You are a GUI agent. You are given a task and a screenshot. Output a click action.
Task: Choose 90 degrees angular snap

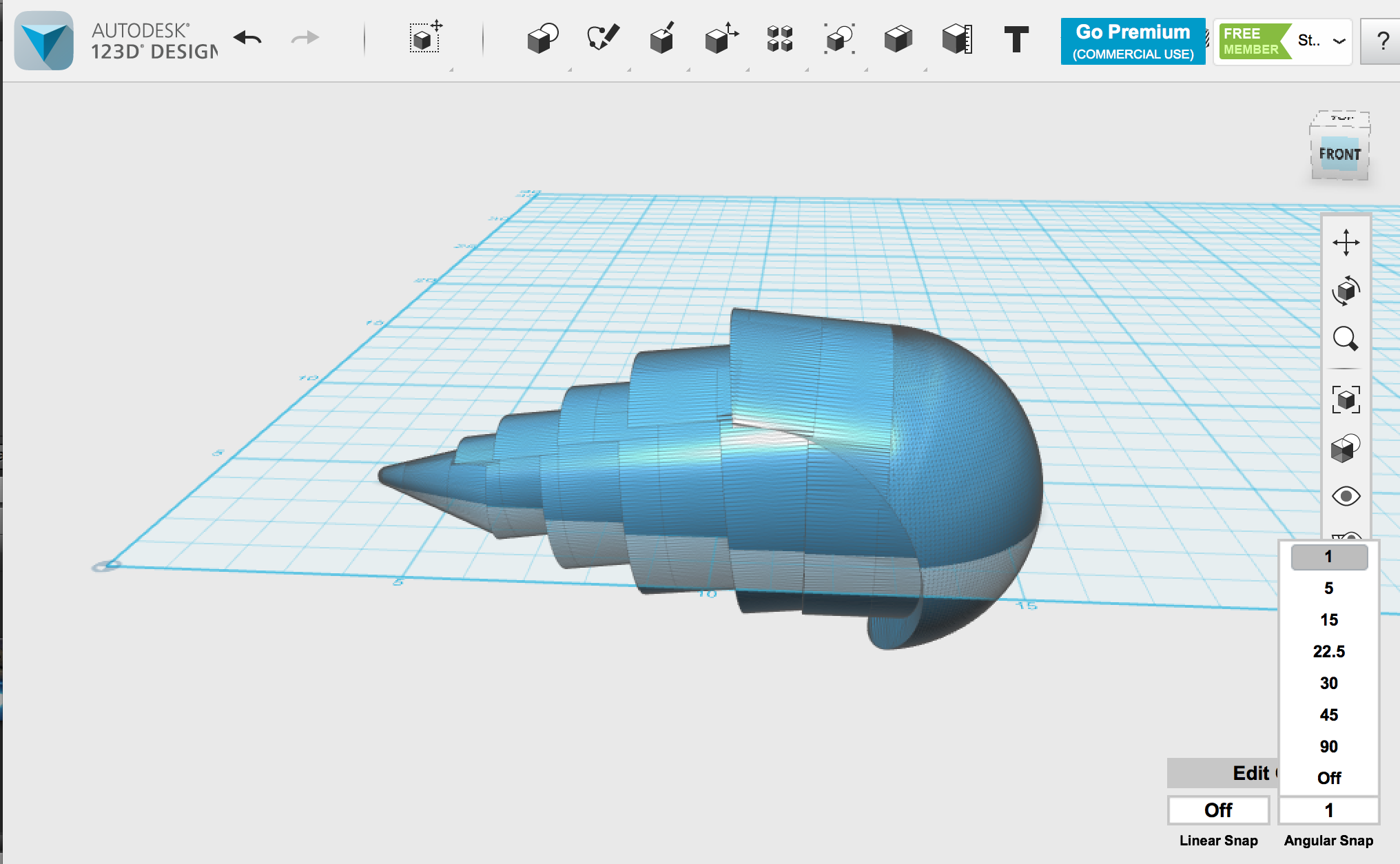point(1329,747)
